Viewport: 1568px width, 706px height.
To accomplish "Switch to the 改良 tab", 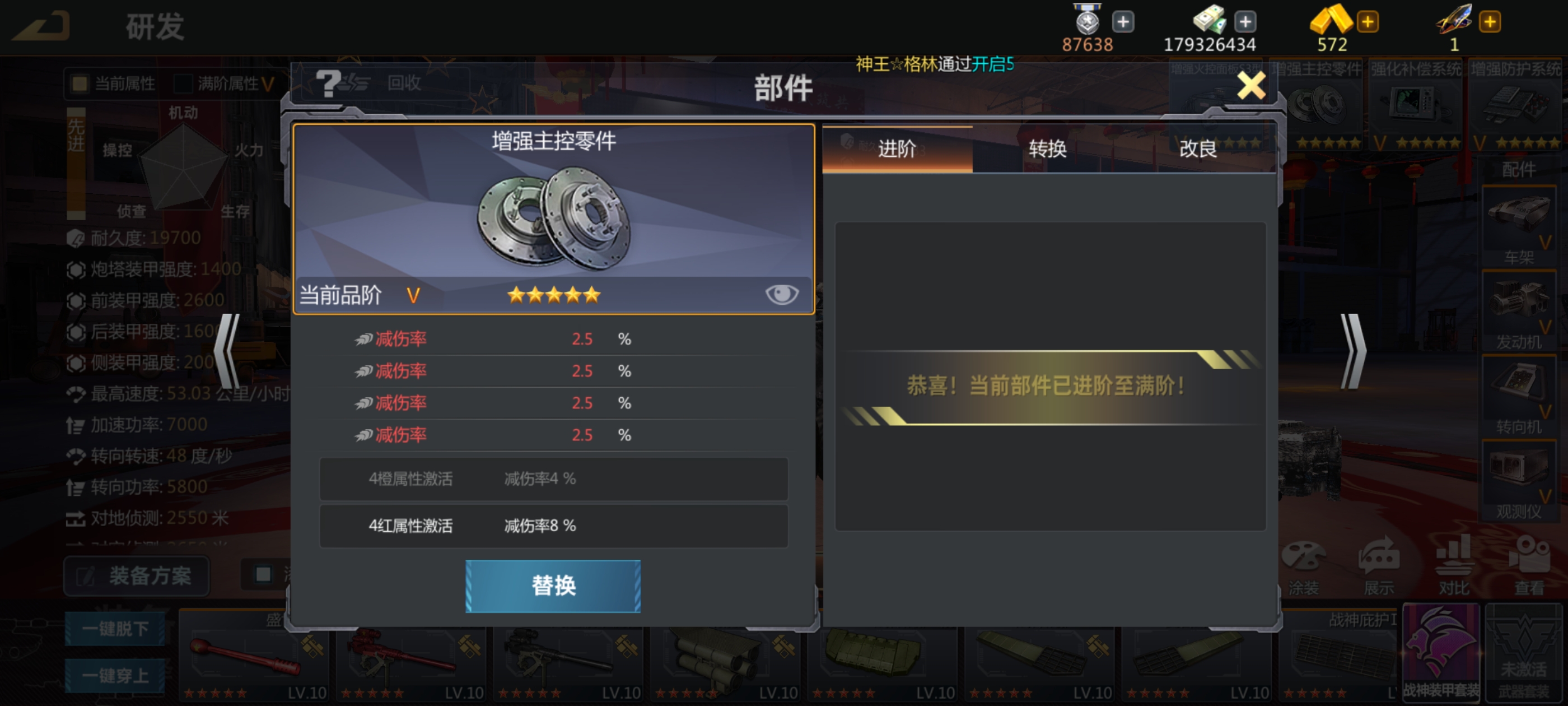I will (x=1198, y=148).
